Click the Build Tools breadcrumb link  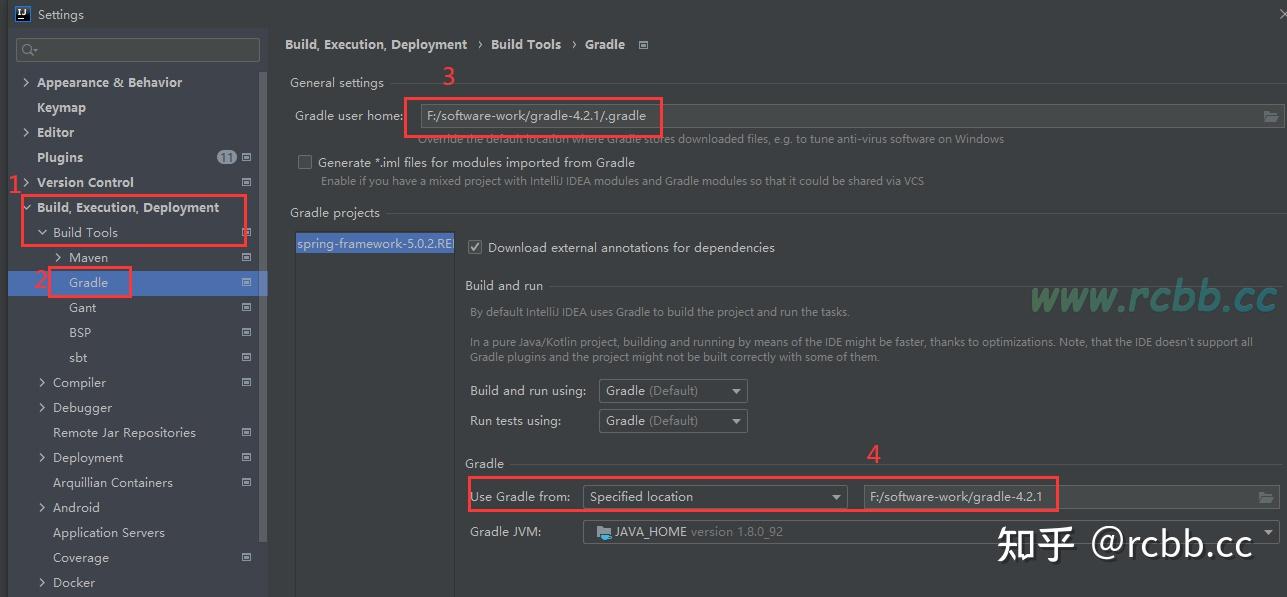point(526,45)
